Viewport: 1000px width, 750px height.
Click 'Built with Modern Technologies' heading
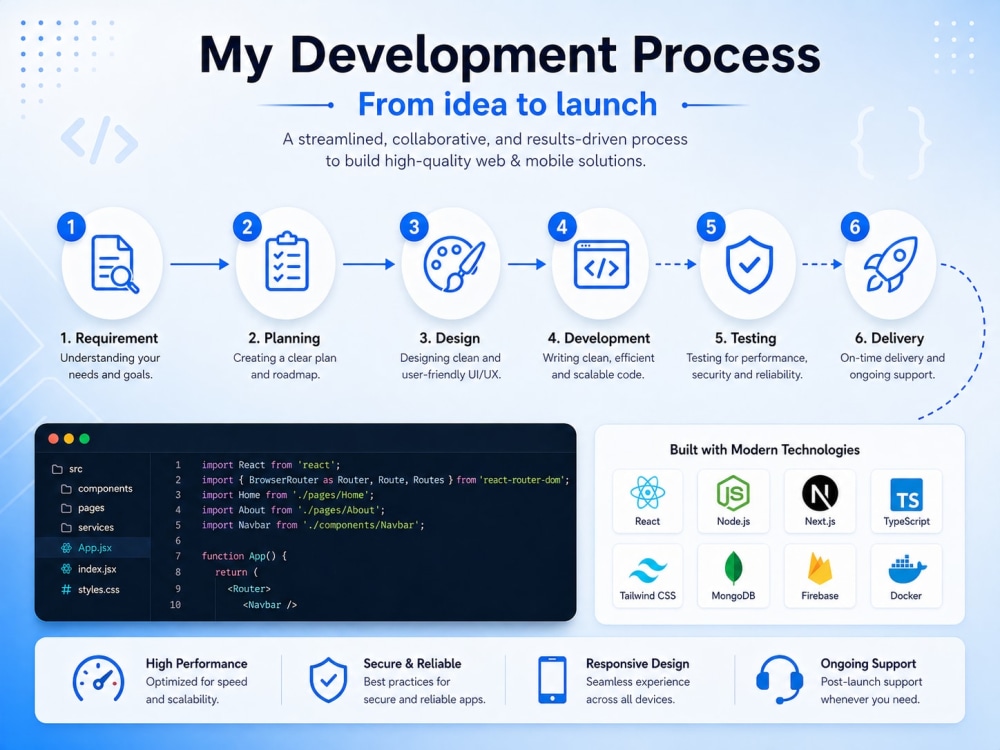(765, 450)
